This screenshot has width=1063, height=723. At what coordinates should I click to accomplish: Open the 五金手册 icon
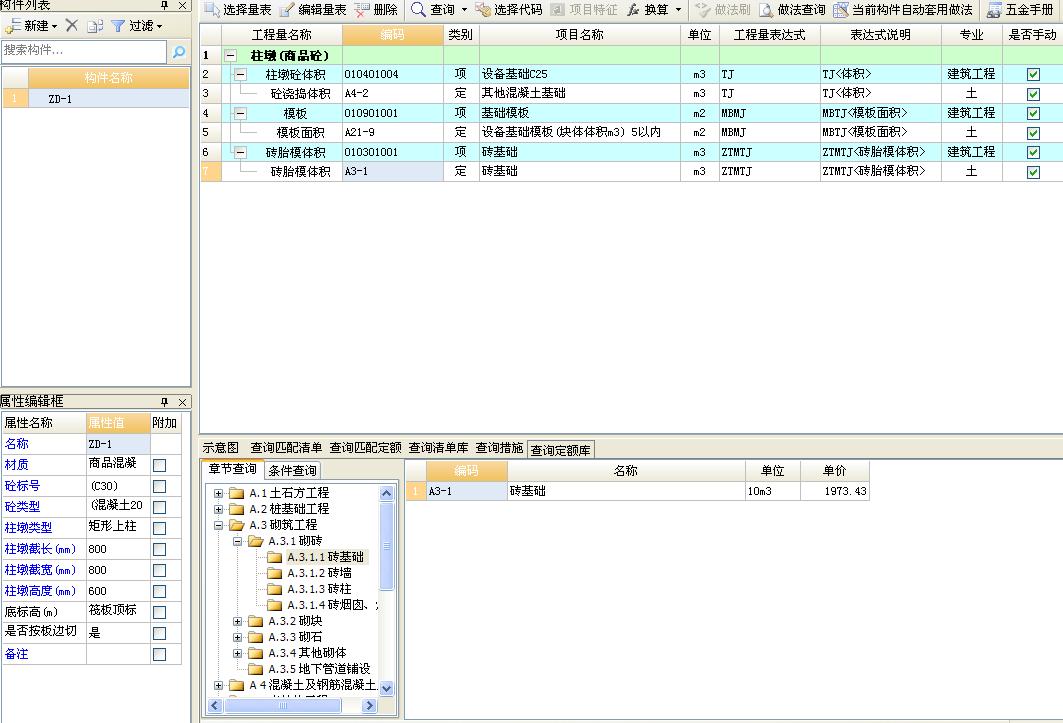pos(994,9)
